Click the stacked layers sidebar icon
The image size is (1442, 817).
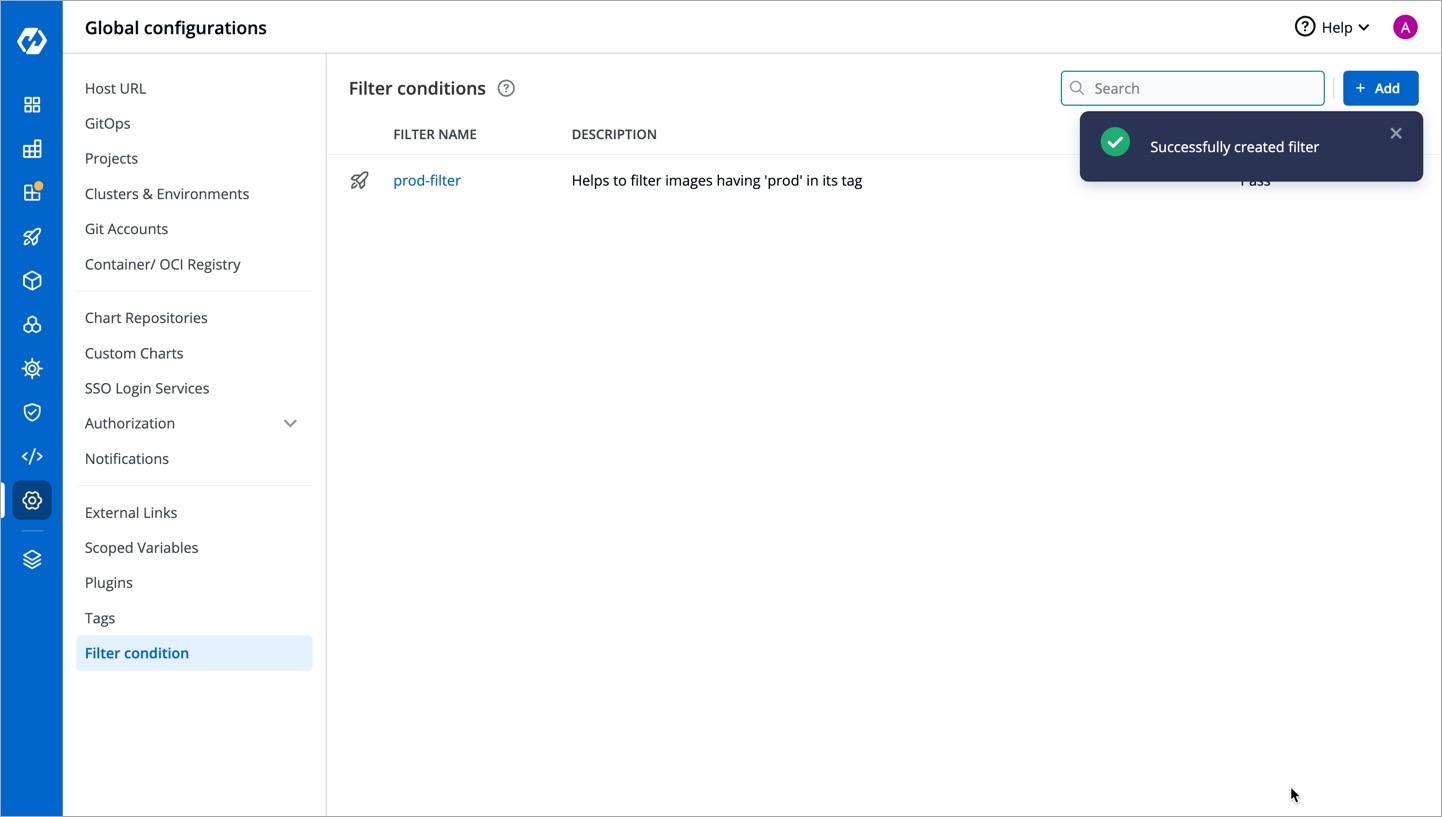[x=32, y=559]
